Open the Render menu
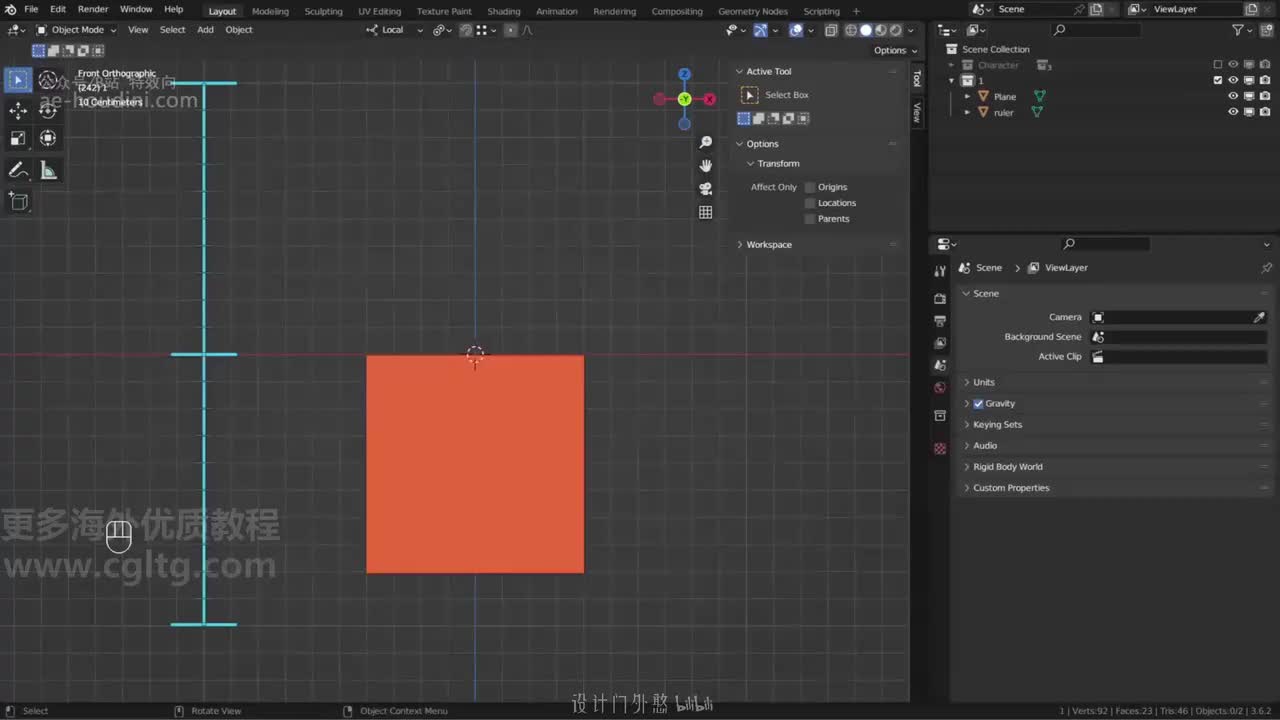1280x720 pixels. coord(93,9)
